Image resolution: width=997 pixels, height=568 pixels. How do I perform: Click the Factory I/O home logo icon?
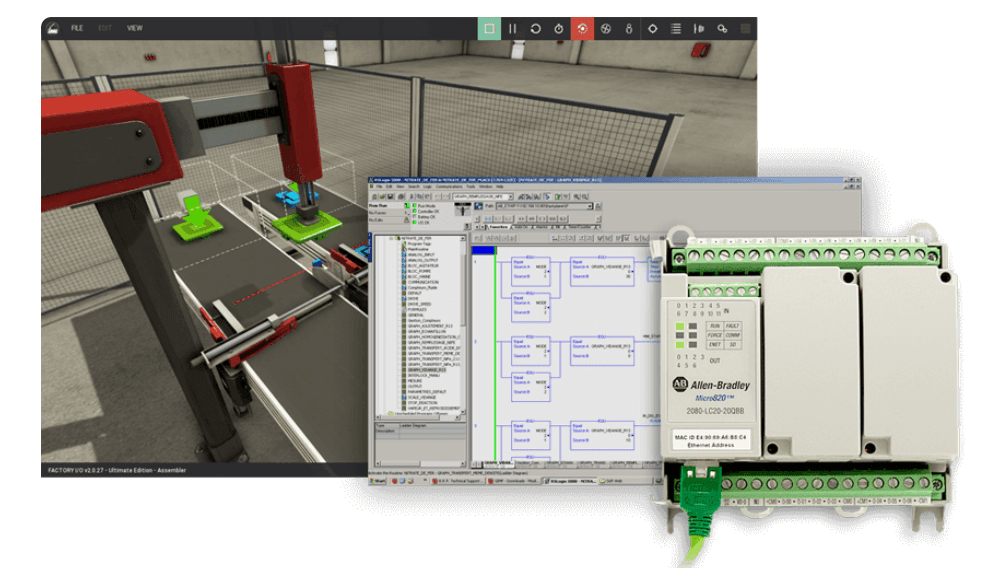(52, 28)
